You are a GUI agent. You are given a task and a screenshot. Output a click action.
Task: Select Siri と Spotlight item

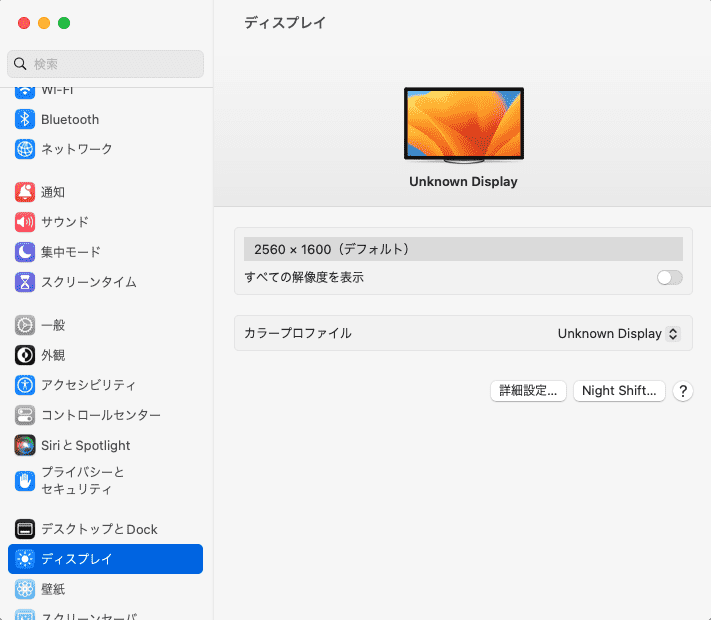pyautogui.click(x=105, y=445)
